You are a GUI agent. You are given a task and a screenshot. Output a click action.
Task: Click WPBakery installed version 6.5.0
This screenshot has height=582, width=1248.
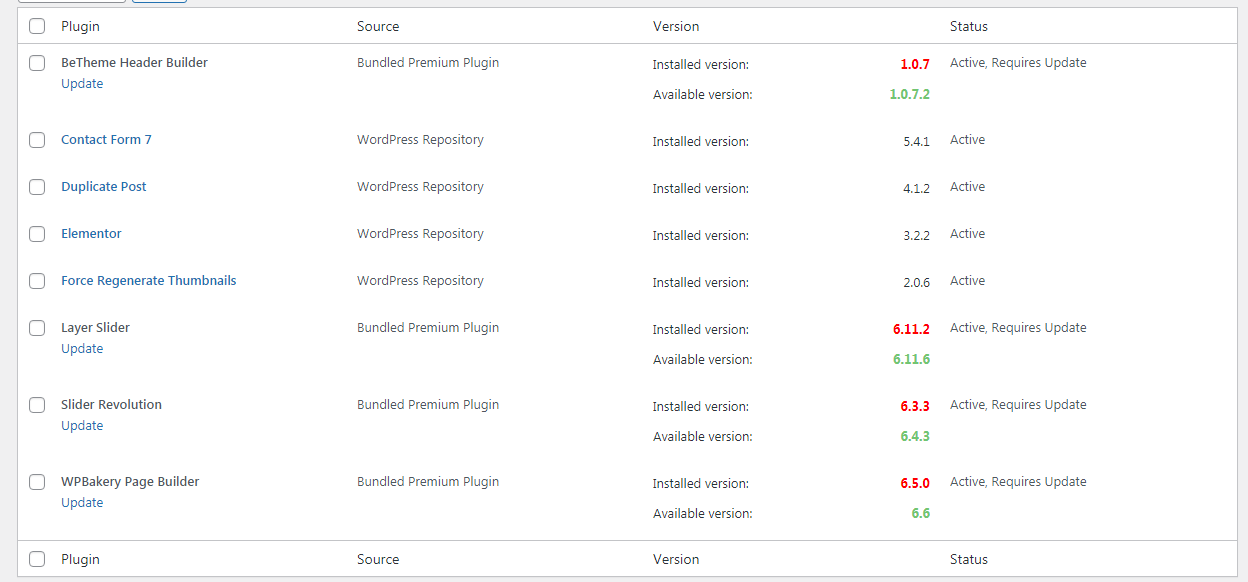[x=915, y=483]
